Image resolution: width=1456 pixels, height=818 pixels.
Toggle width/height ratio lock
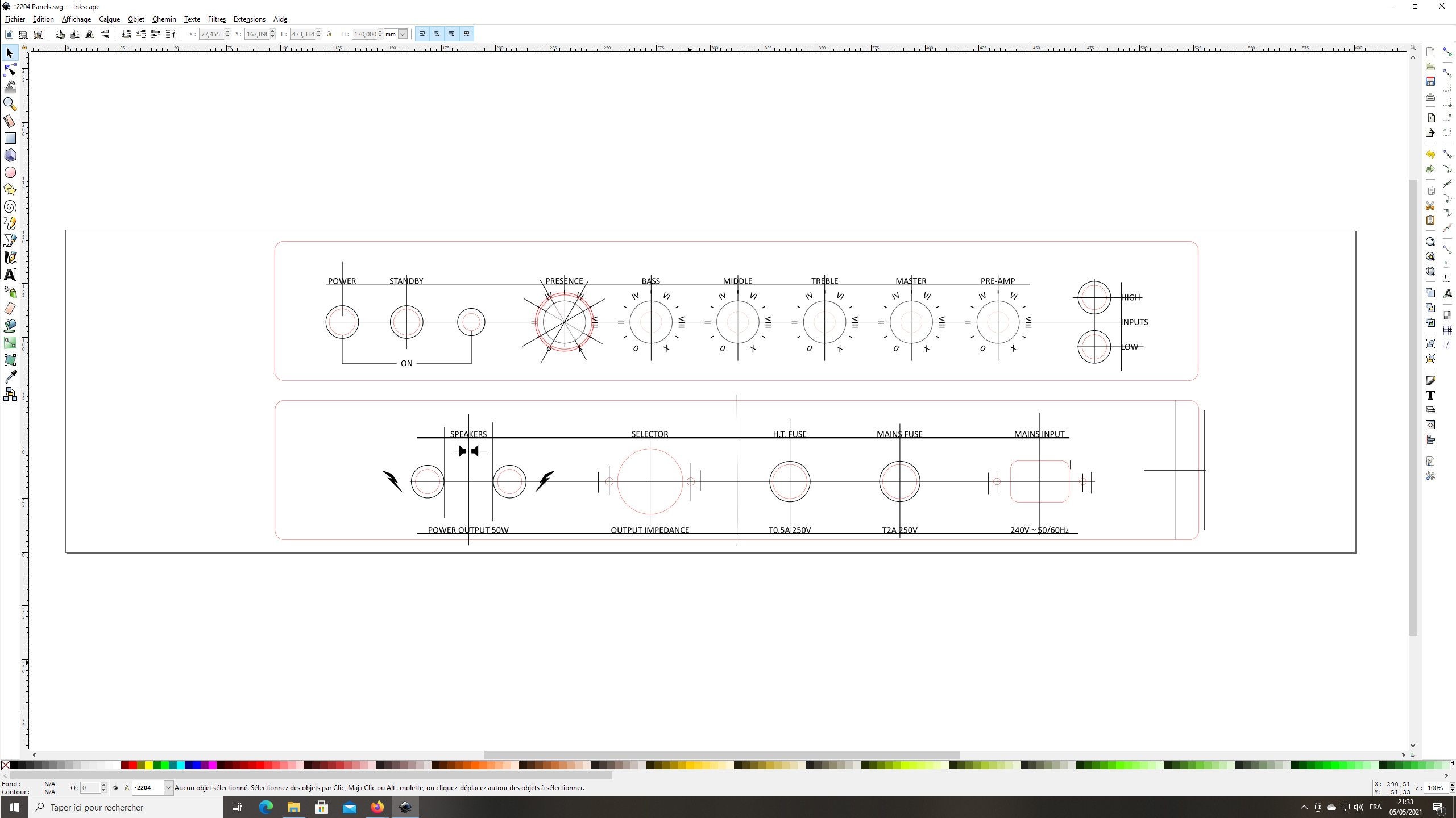point(329,34)
